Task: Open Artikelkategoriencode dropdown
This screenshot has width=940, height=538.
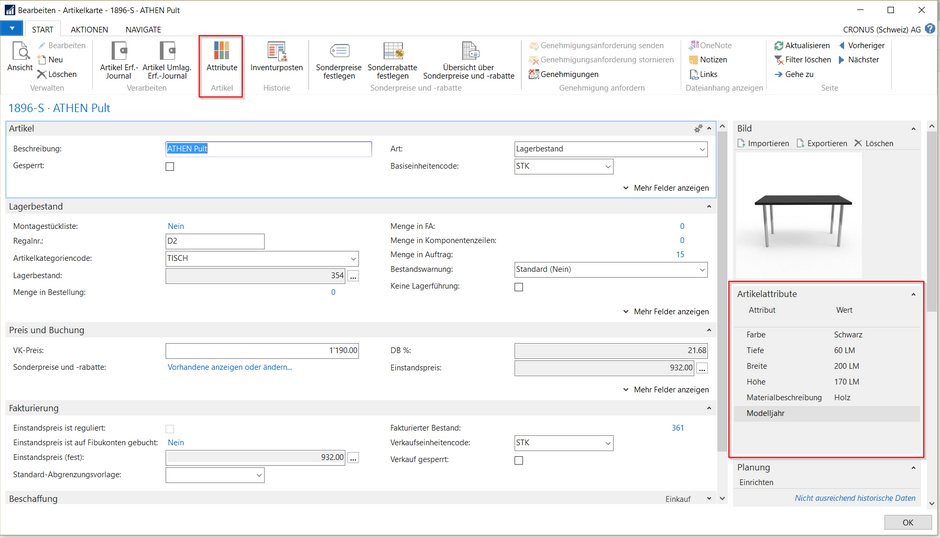Action: click(353, 259)
